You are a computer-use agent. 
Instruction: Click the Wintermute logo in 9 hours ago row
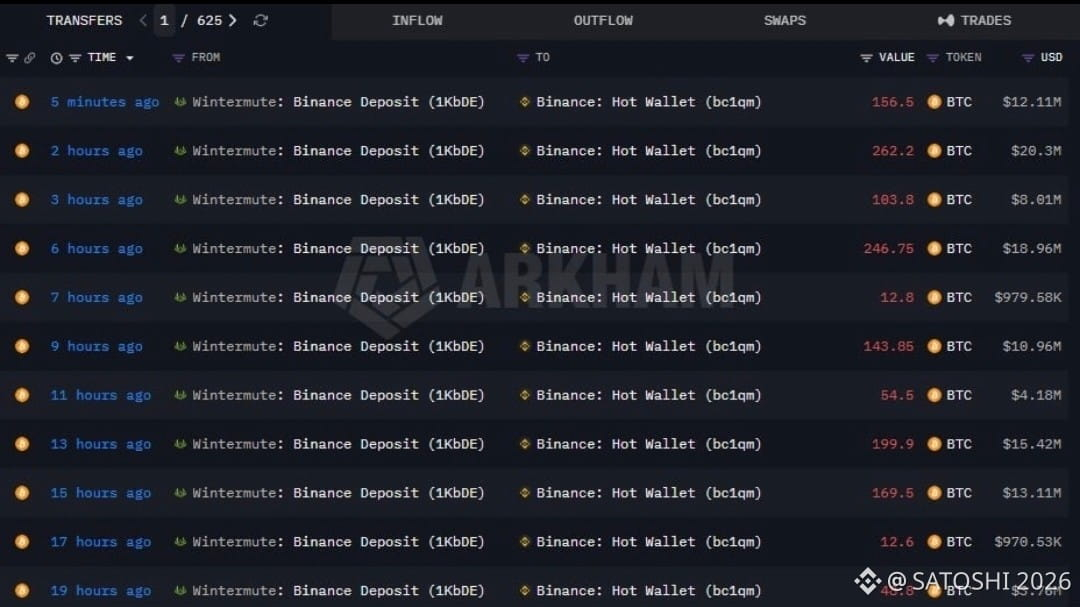(x=180, y=347)
